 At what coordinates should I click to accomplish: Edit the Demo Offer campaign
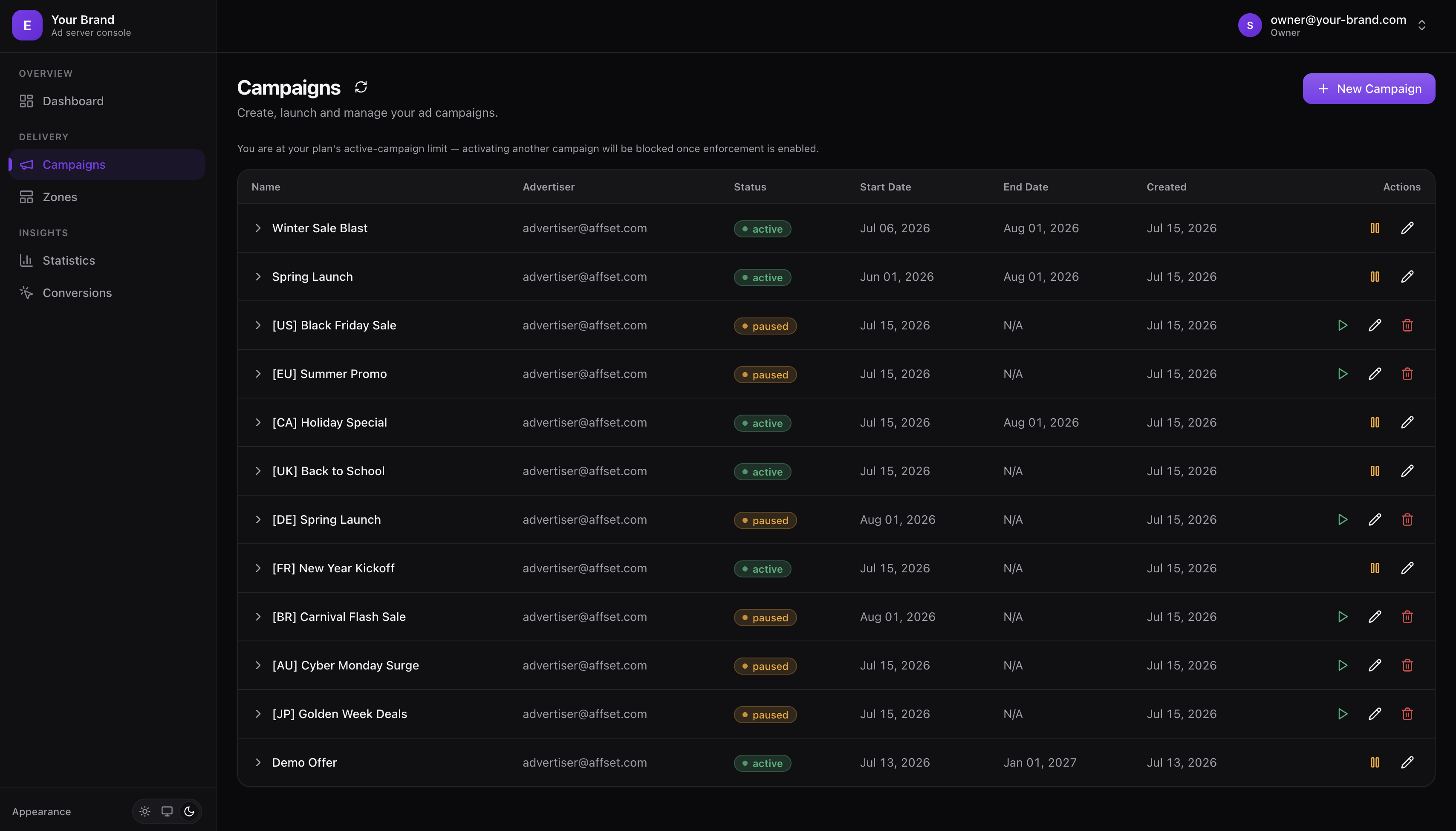[x=1407, y=762]
